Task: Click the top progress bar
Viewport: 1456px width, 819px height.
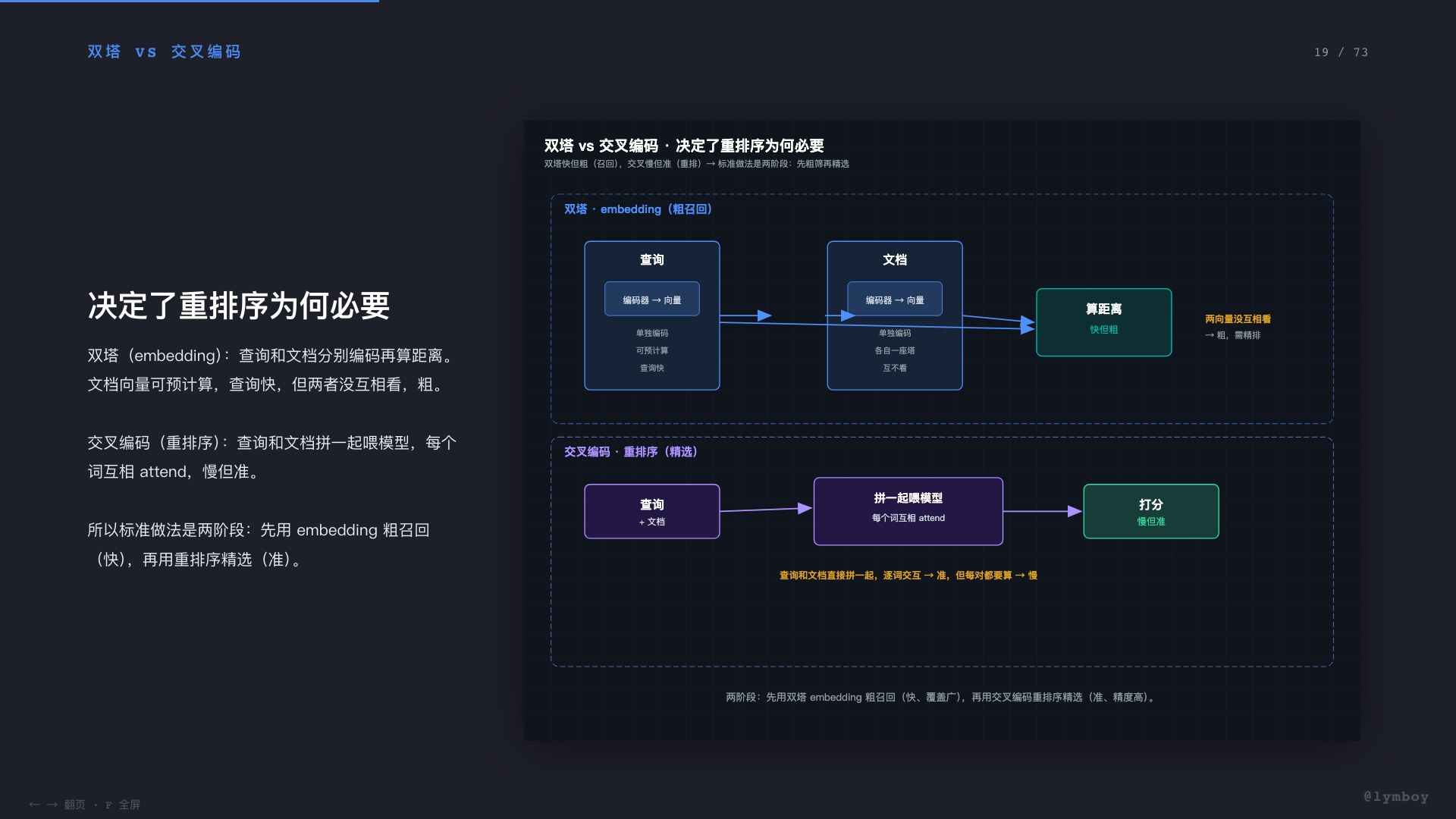Action: pos(190,1)
